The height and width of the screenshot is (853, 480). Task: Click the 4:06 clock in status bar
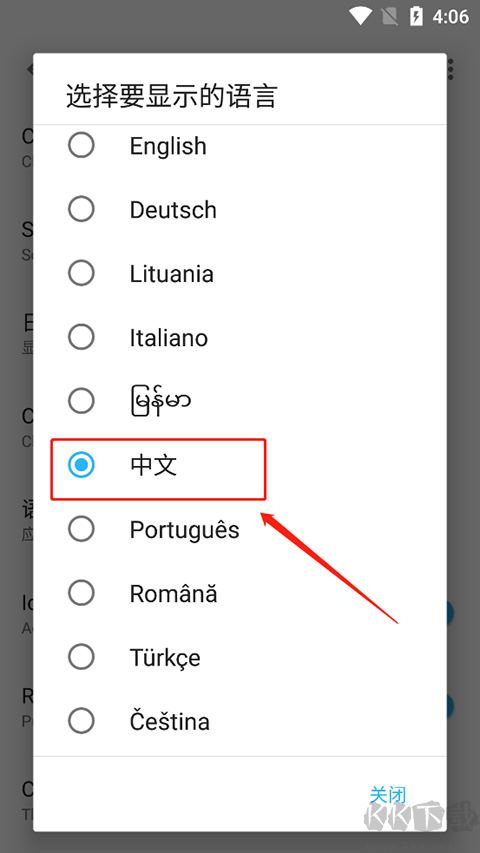451,17
